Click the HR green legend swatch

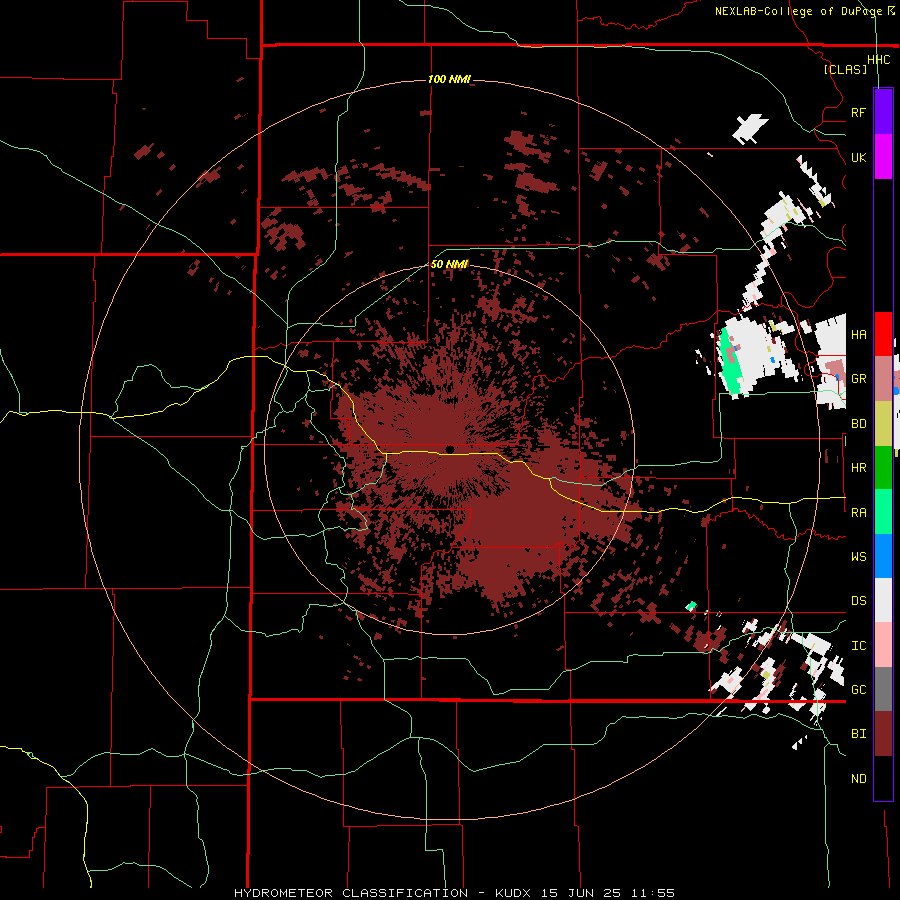[x=883, y=467]
